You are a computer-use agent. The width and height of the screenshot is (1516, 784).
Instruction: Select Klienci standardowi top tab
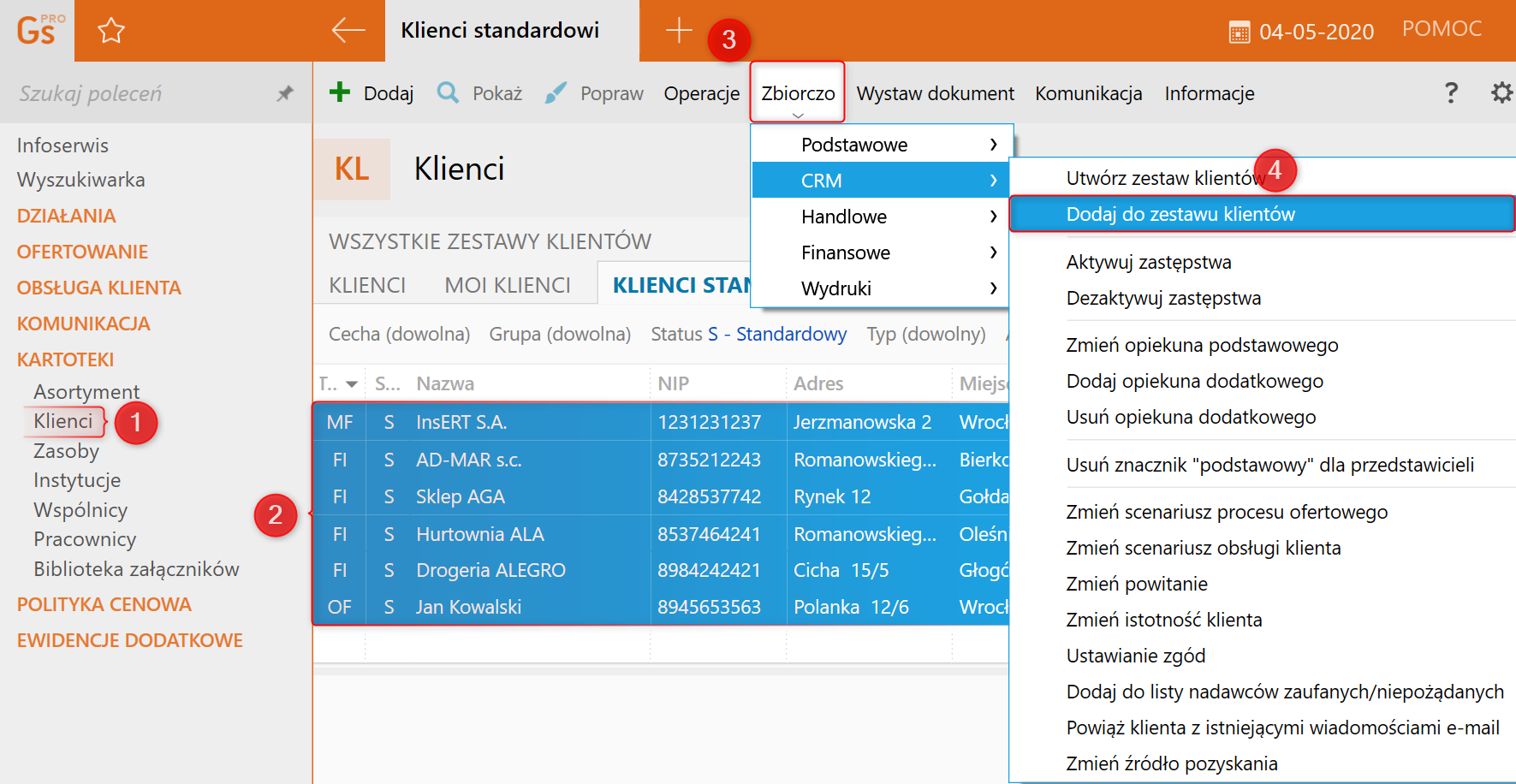coord(512,31)
